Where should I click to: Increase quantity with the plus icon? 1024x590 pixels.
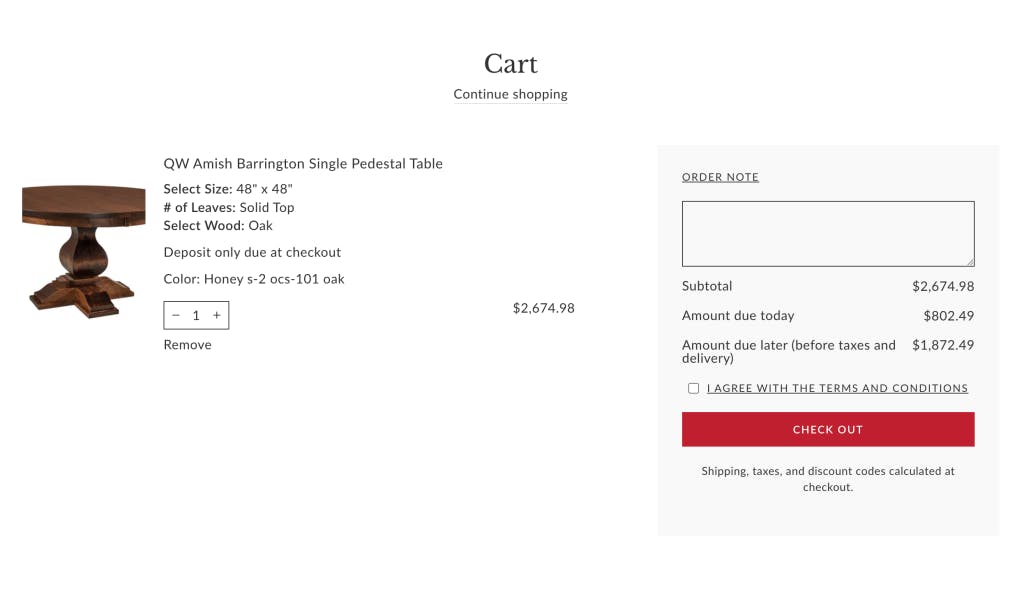point(217,316)
